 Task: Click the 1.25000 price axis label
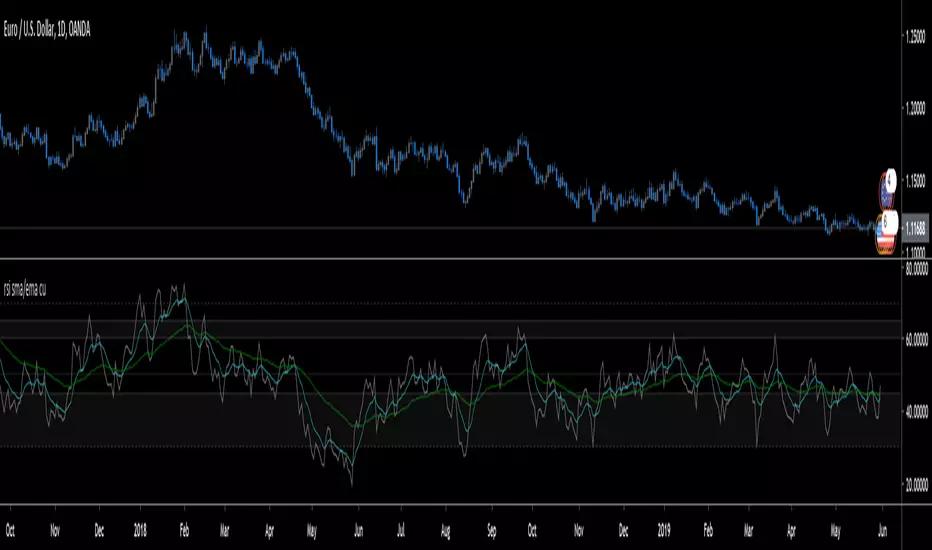(x=915, y=37)
